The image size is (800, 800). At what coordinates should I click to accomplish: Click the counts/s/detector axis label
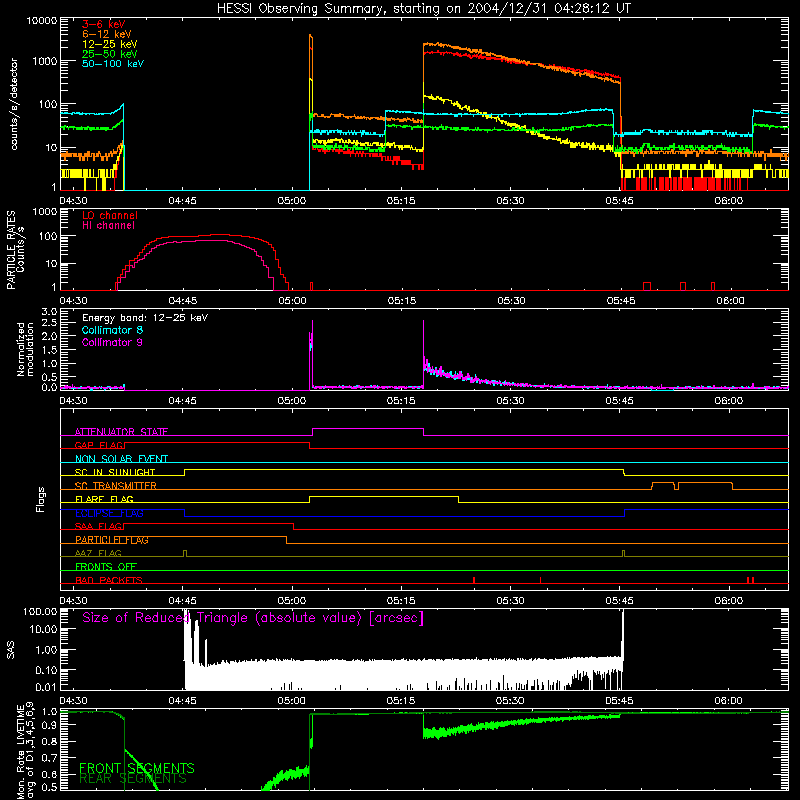point(14,104)
